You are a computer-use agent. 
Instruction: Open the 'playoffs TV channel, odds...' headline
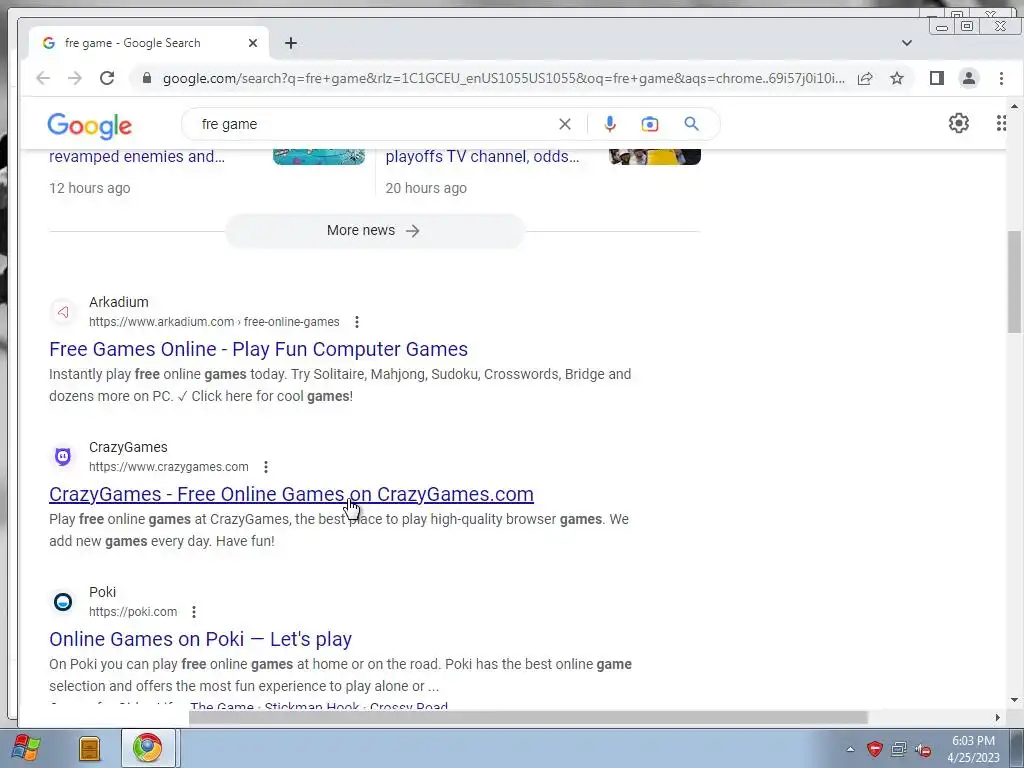[x=482, y=157]
